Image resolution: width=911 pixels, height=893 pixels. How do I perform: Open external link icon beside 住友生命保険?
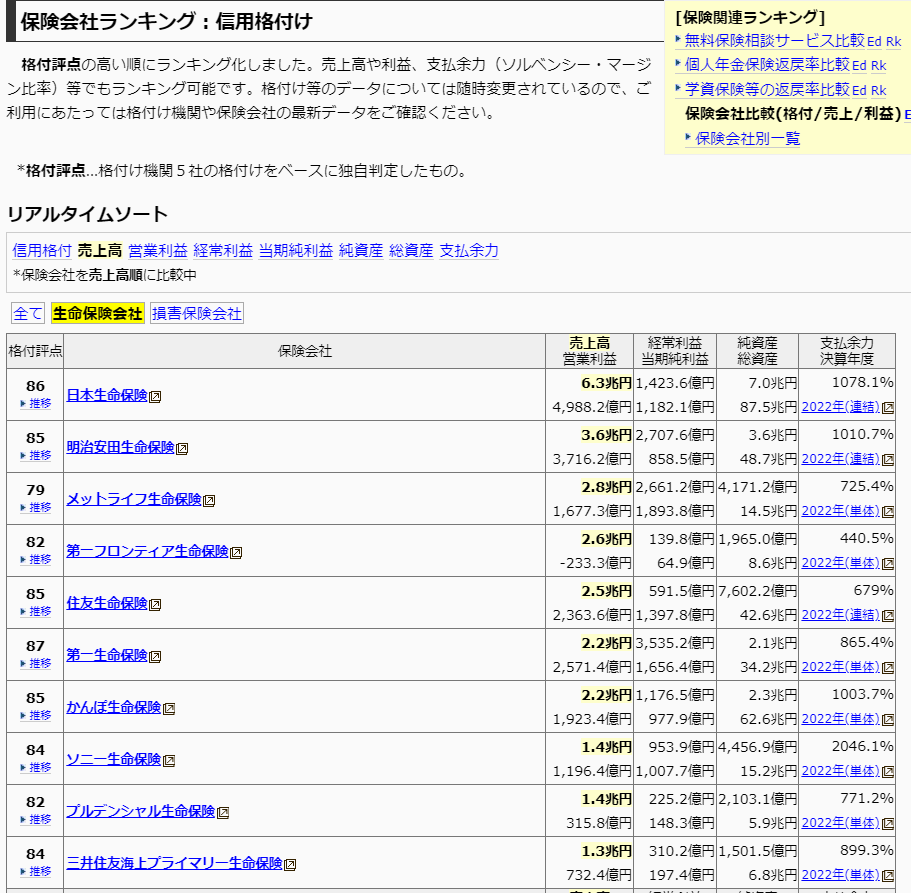(155, 605)
